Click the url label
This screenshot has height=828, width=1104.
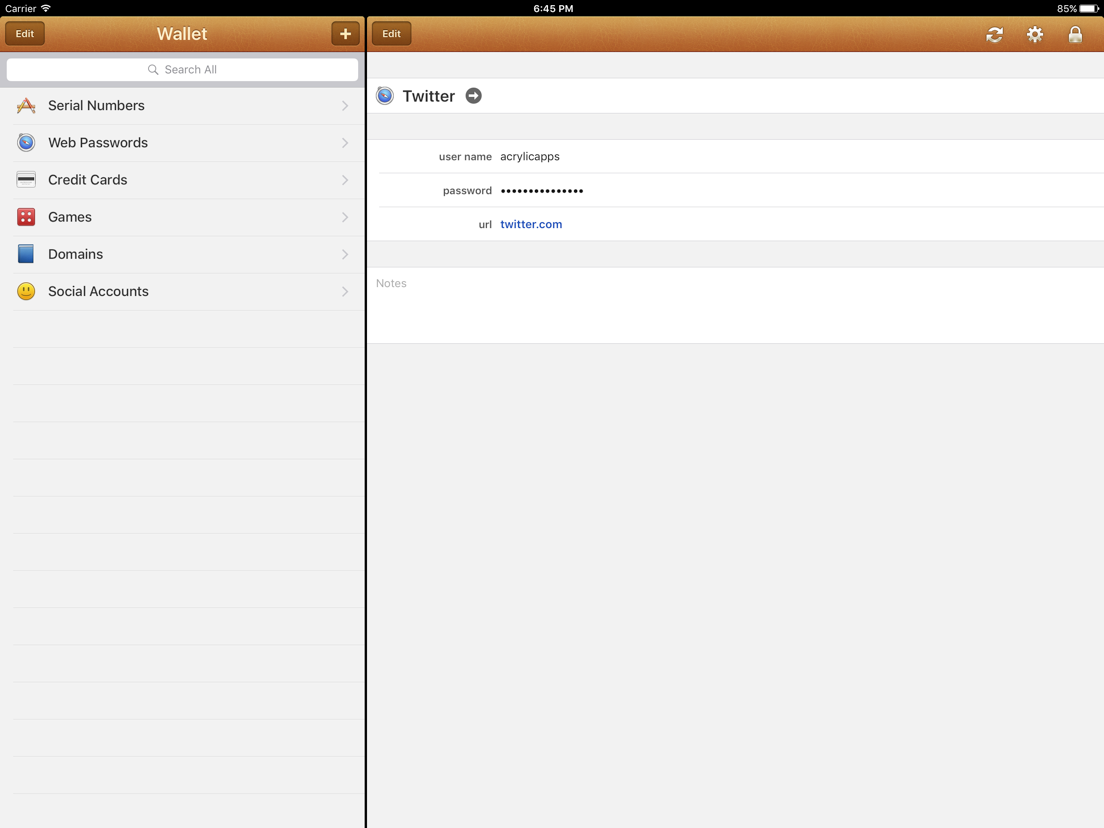[x=485, y=225]
